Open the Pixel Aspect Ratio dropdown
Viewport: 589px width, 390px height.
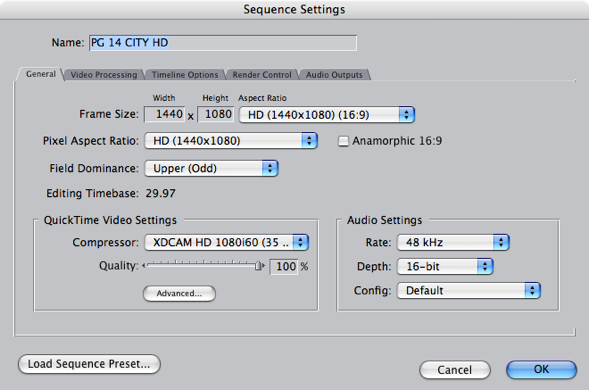tap(231, 141)
